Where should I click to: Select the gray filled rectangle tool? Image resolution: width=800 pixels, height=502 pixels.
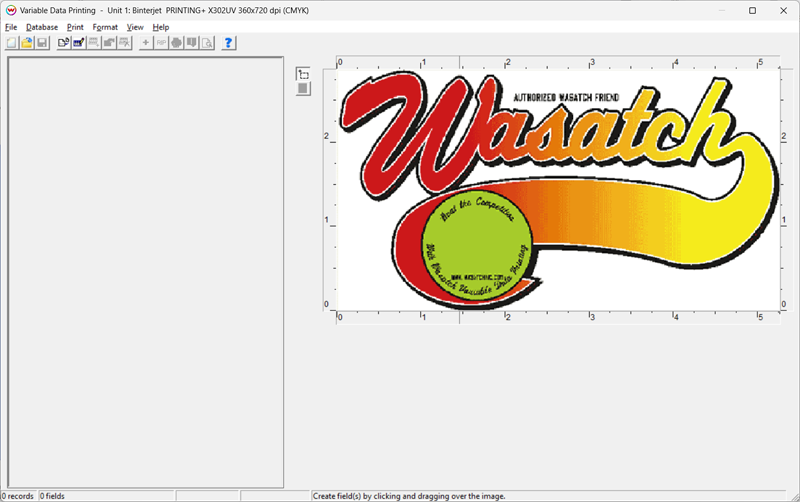pos(303,88)
